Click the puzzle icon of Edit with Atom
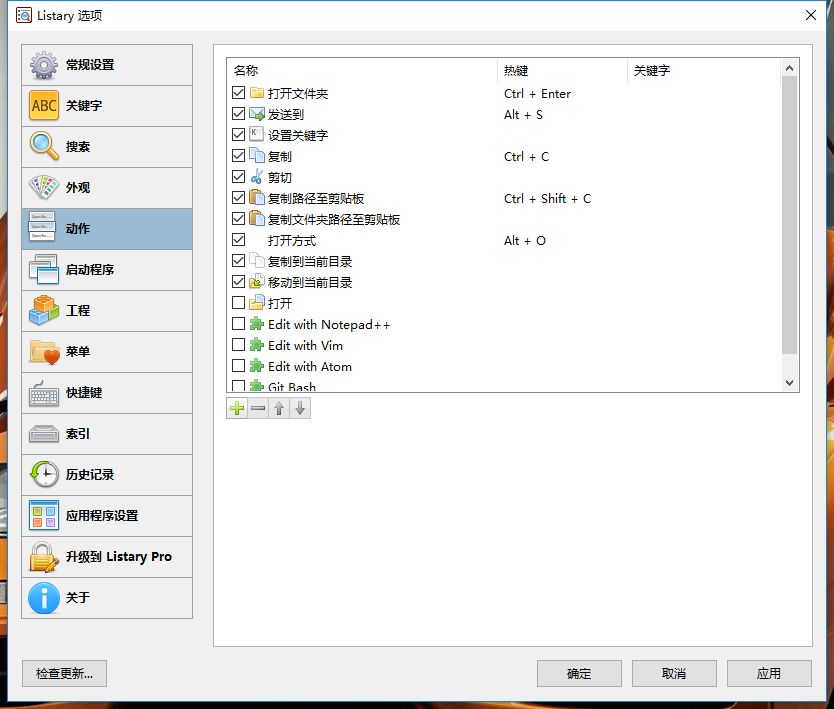 pos(257,366)
